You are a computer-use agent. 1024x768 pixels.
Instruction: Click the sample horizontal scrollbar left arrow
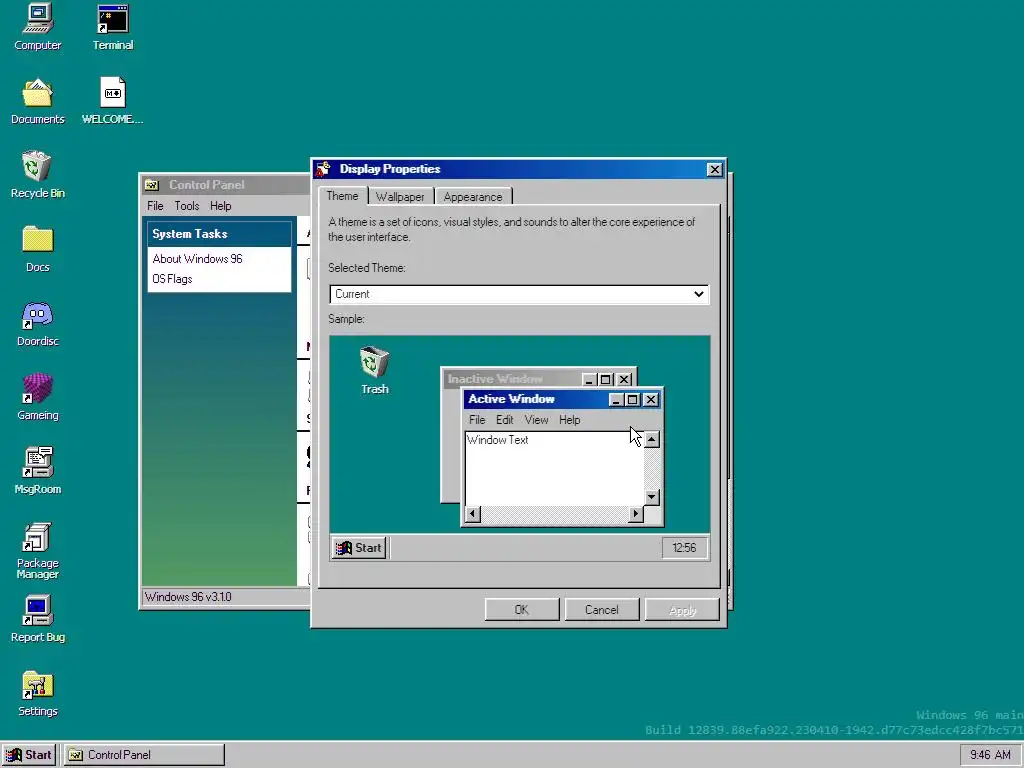coord(473,515)
